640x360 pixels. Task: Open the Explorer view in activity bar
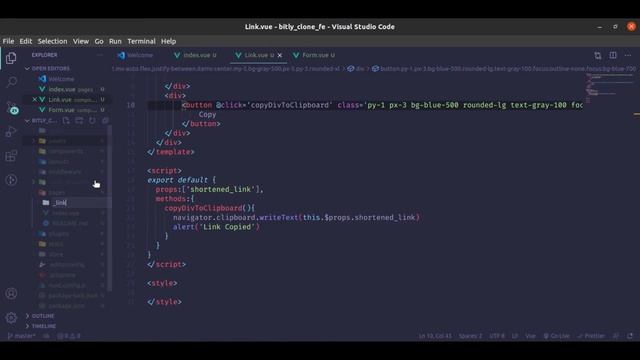[x=11, y=58]
